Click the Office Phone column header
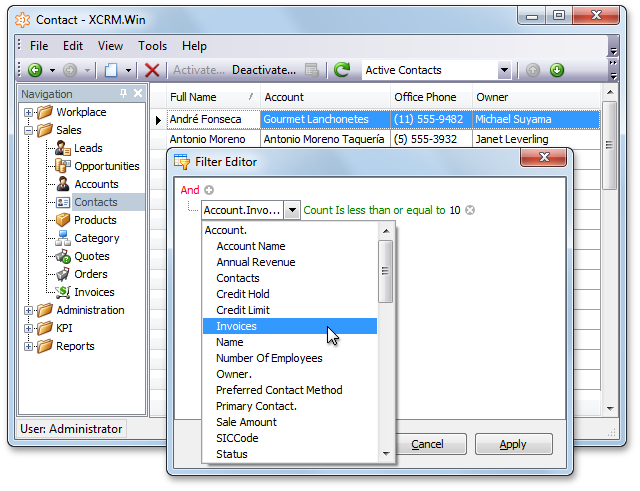640x491 pixels. click(x=431, y=97)
